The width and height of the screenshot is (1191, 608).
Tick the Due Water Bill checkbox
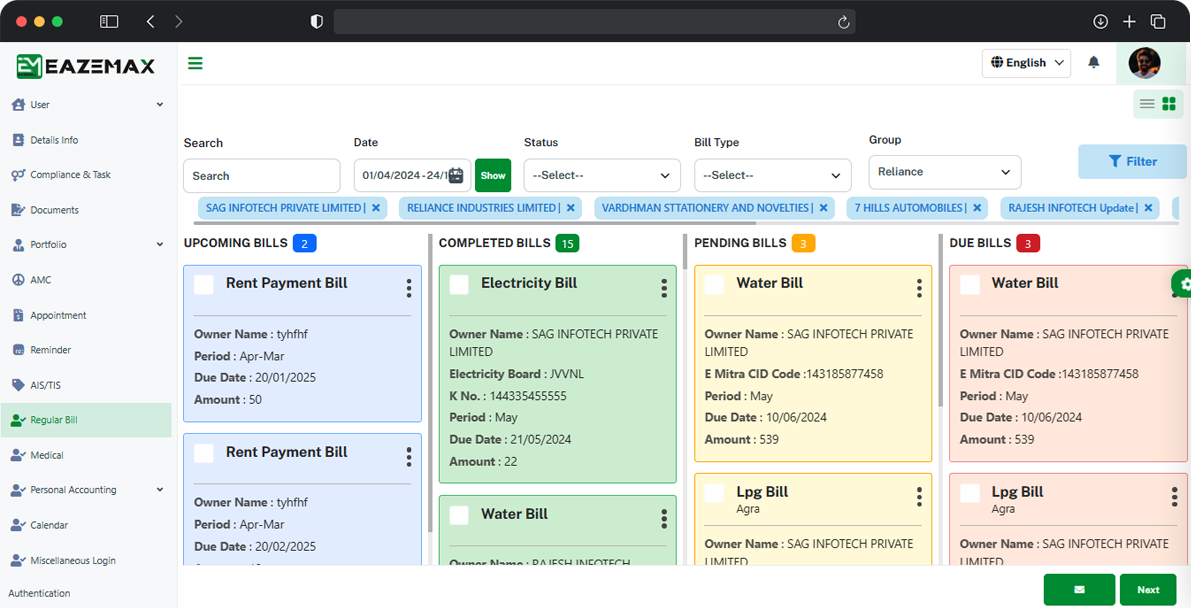tap(969, 284)
